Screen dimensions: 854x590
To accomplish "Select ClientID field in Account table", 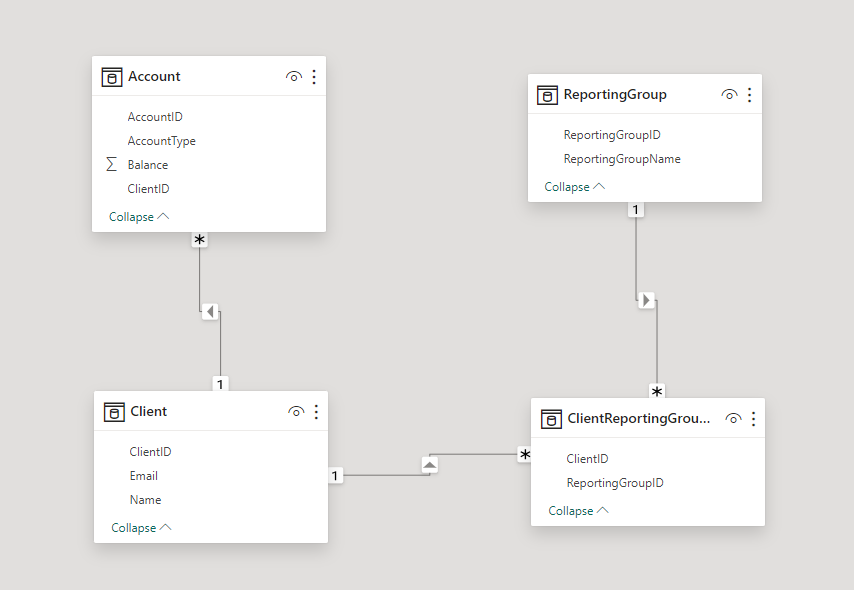I will [x=148, y=188].
